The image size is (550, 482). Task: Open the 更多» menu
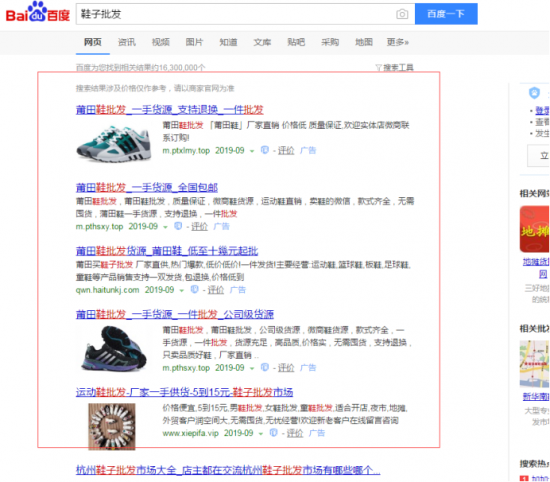click(x=398, y=42)
